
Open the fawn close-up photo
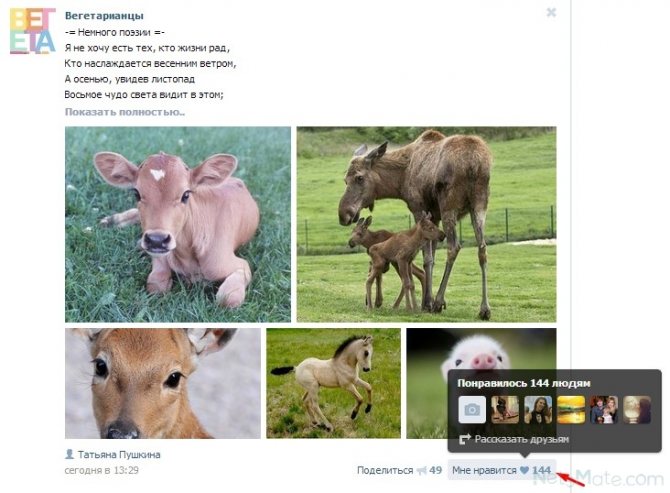click(x=163, y=383)
